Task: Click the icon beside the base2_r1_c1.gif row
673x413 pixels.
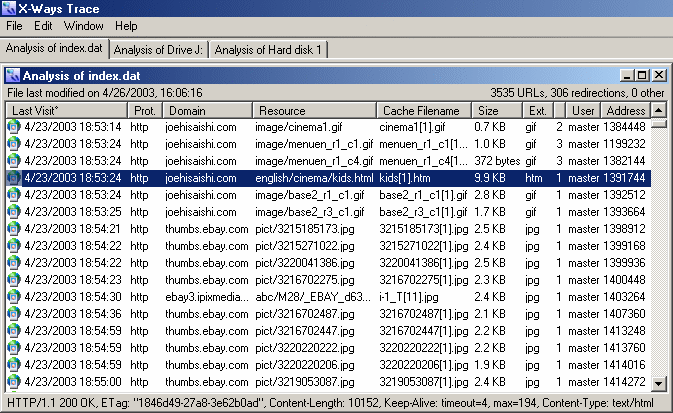Action: [13, 195]
